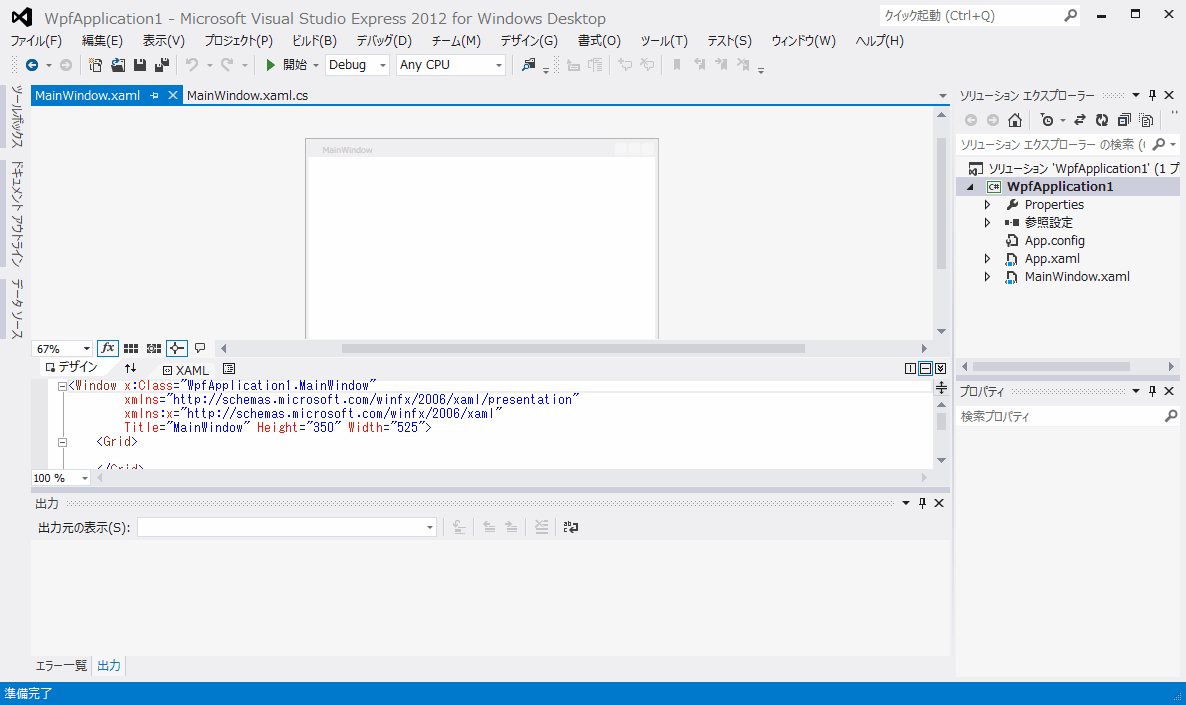This screenshot has width=1186, height=705.
Task: Select vertical split view icon
Action: coord(910,368)
